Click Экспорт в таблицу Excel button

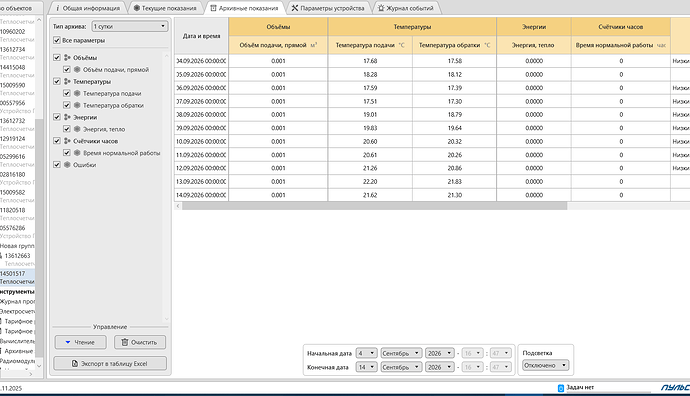[x=110, y=363]
